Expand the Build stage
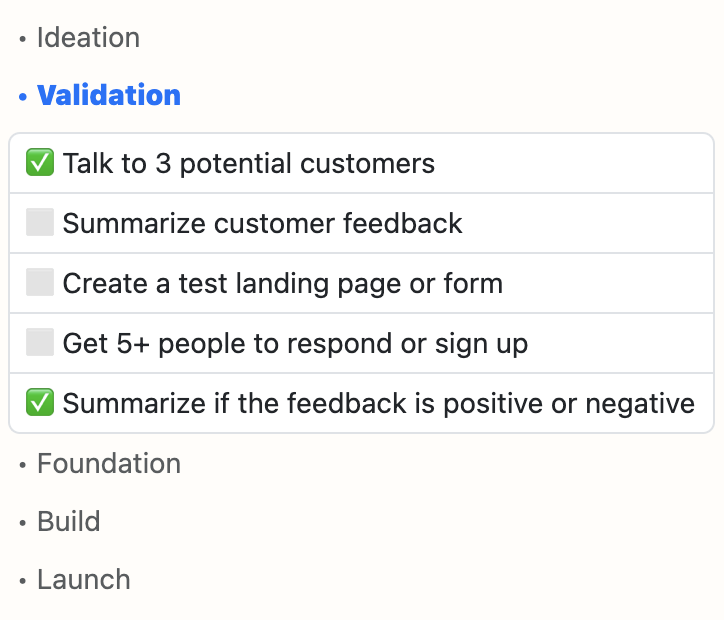 (69, 522)
